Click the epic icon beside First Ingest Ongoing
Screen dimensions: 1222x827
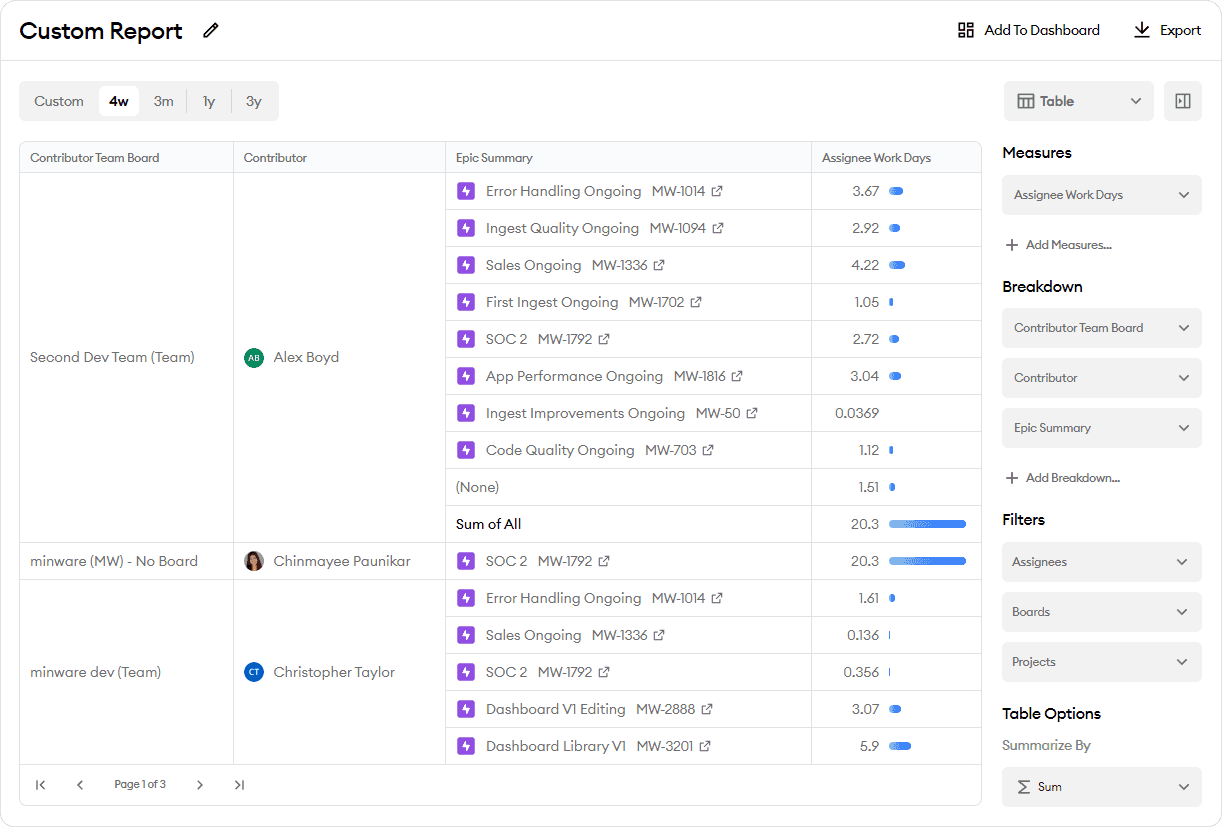coord(465,302)
